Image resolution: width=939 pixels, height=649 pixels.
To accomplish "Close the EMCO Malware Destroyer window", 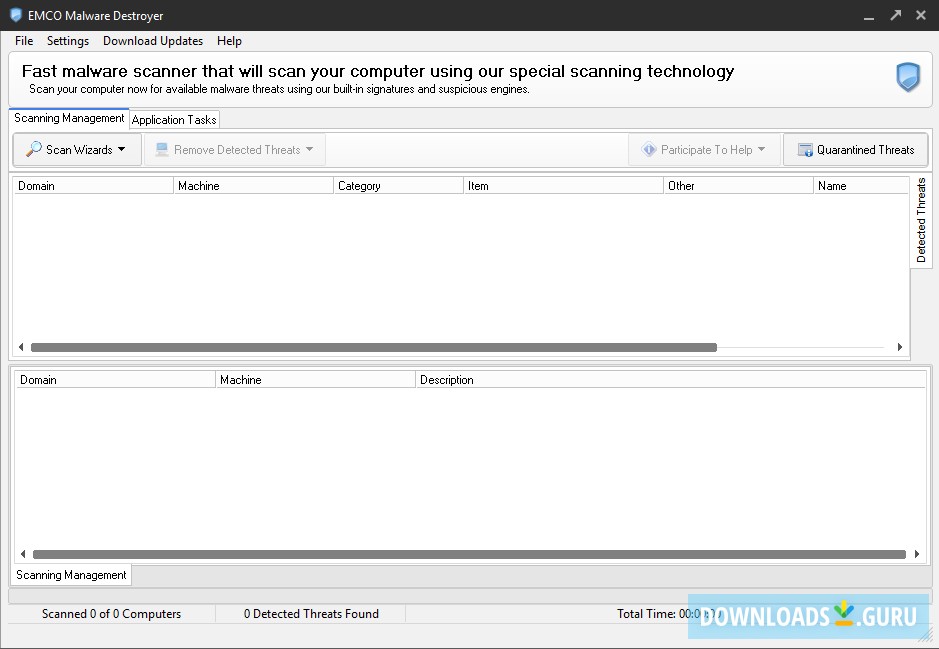I will [921, 15].
